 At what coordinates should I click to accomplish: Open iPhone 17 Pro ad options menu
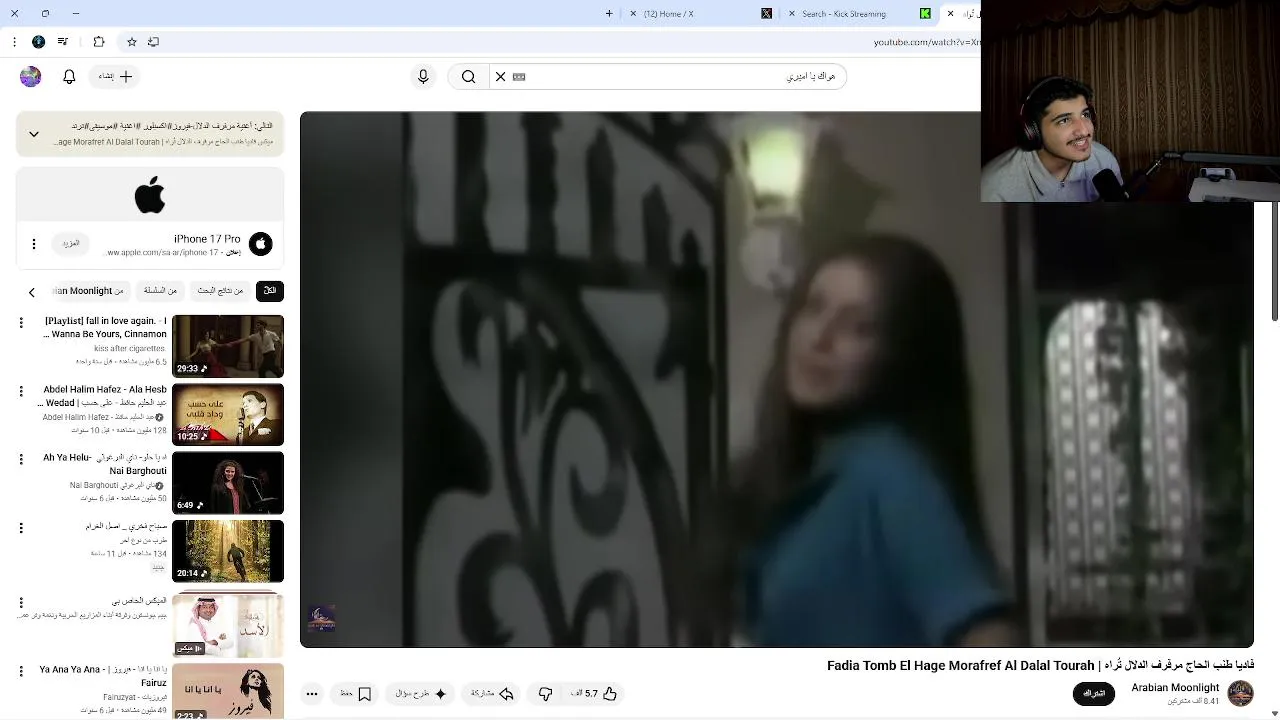click(34, 244)
